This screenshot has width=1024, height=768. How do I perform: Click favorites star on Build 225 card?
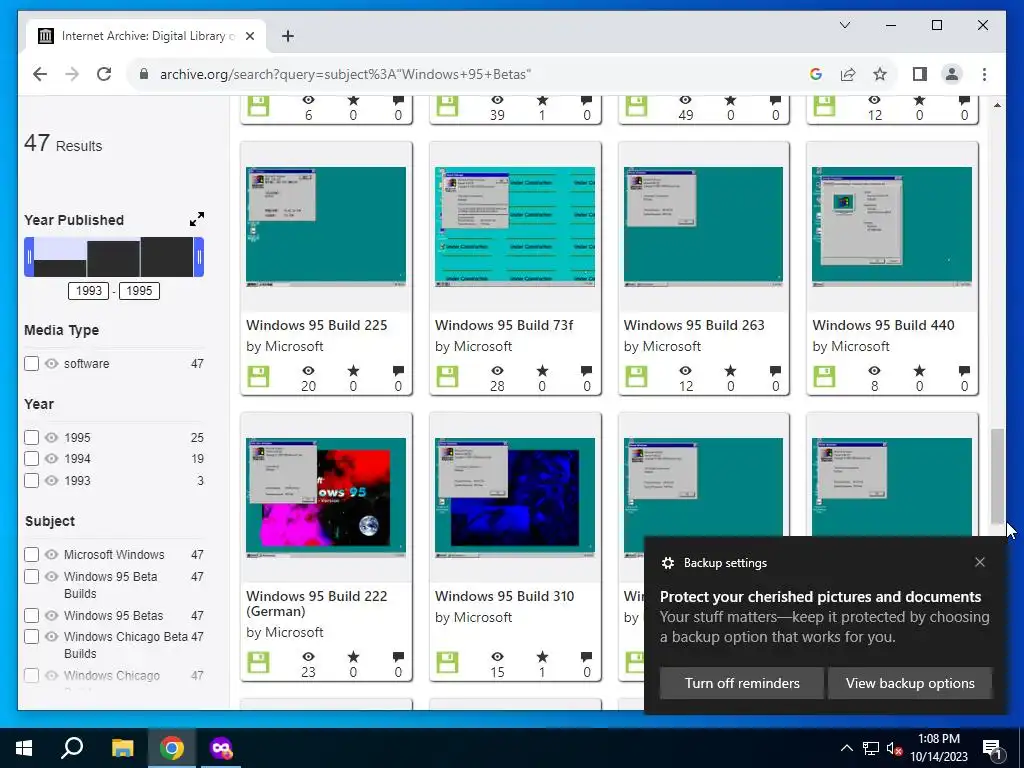pos(353,371)
